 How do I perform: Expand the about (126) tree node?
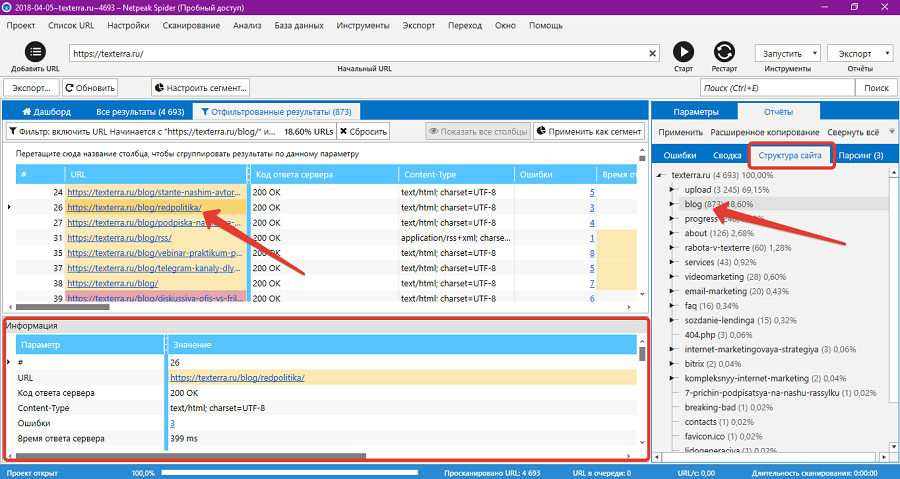(x=673, y=233)
